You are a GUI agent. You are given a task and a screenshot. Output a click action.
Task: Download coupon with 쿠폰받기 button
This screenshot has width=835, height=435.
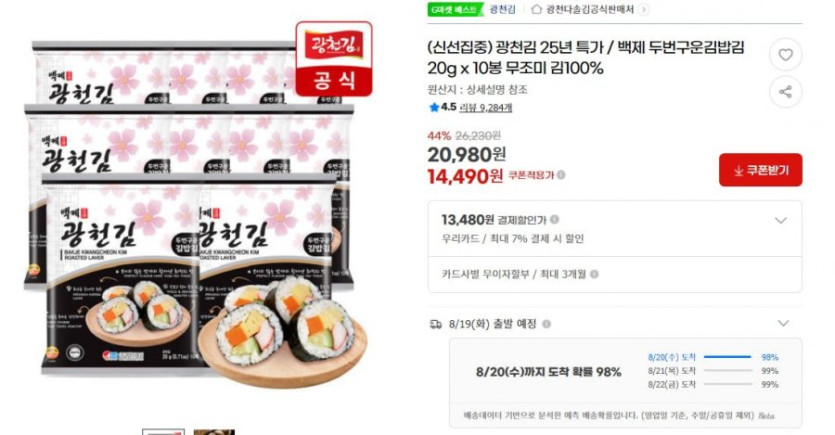[x=760, y=170]
